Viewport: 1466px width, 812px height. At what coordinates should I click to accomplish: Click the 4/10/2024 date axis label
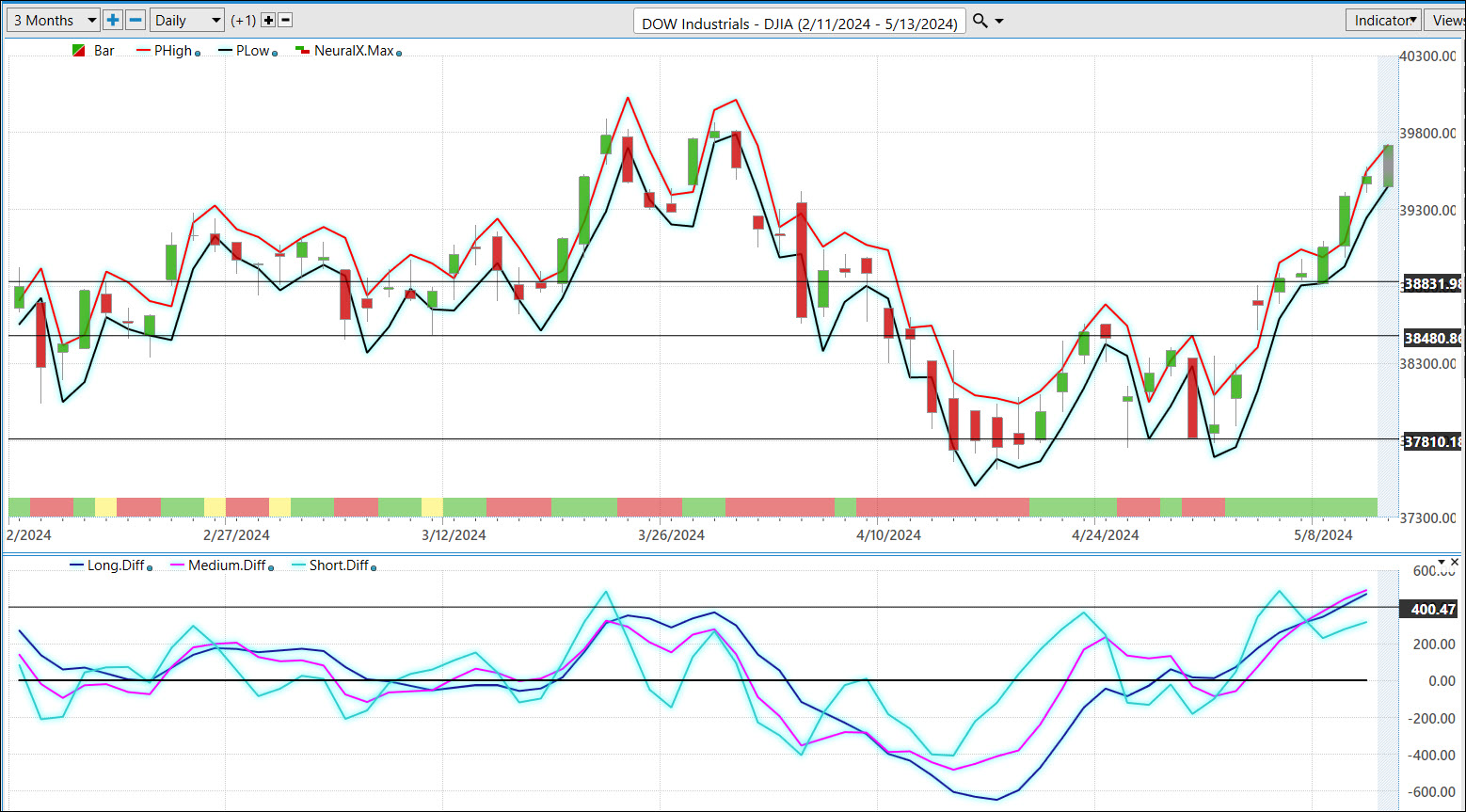(888, 535)
